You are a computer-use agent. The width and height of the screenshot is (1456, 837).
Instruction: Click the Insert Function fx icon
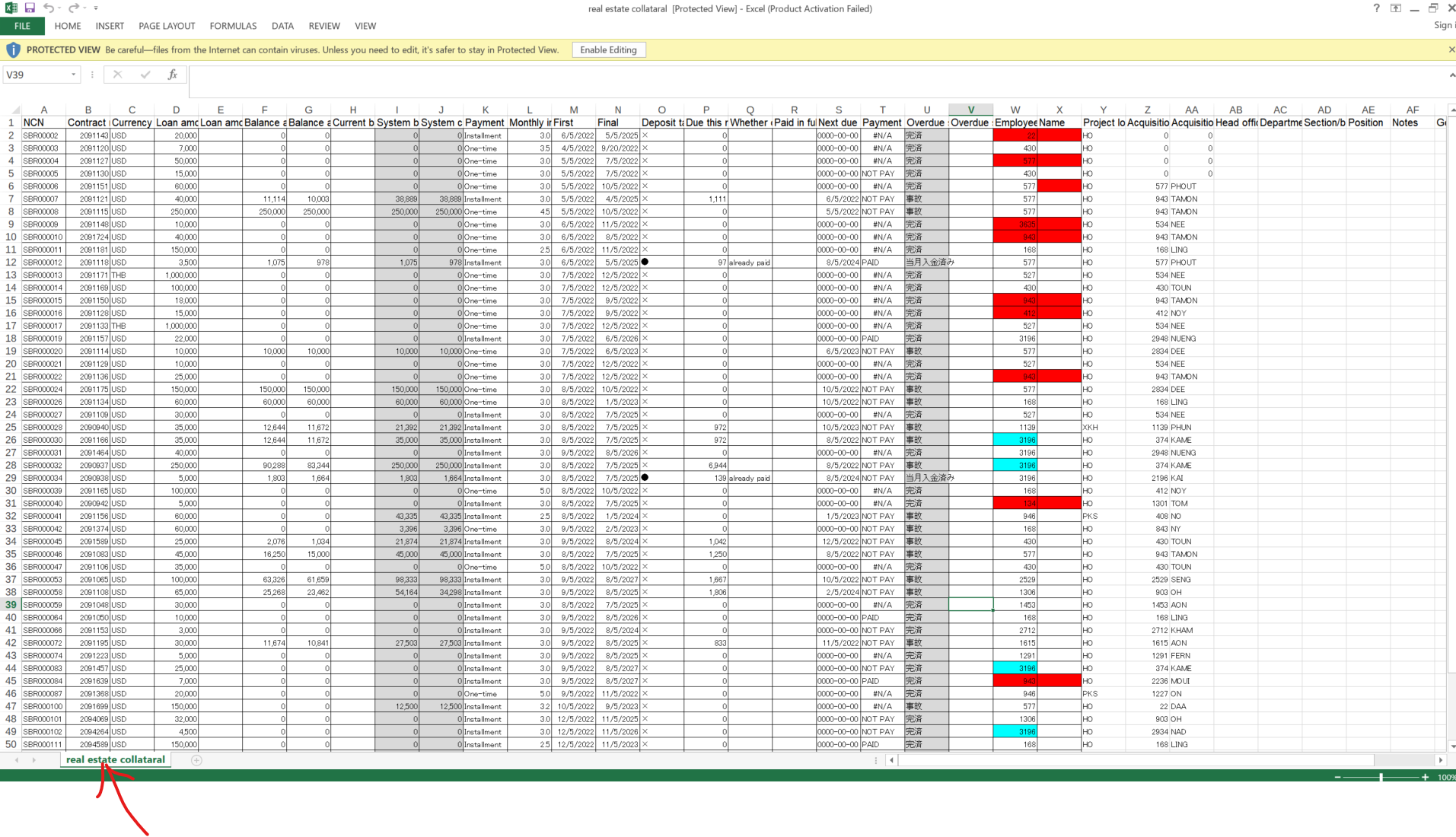coord(173,75)
